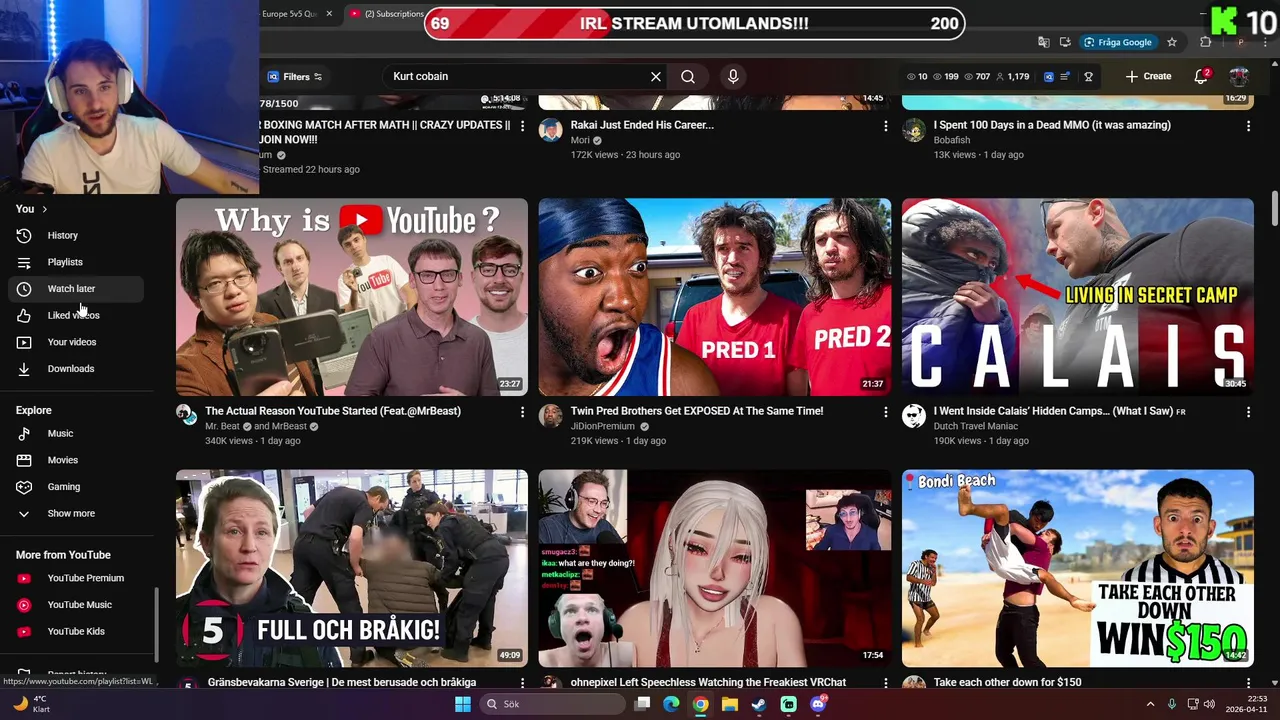Open options for Rakai Ended Career video
The width and height of the screenshot is (1280, 720).
point(885,126)
